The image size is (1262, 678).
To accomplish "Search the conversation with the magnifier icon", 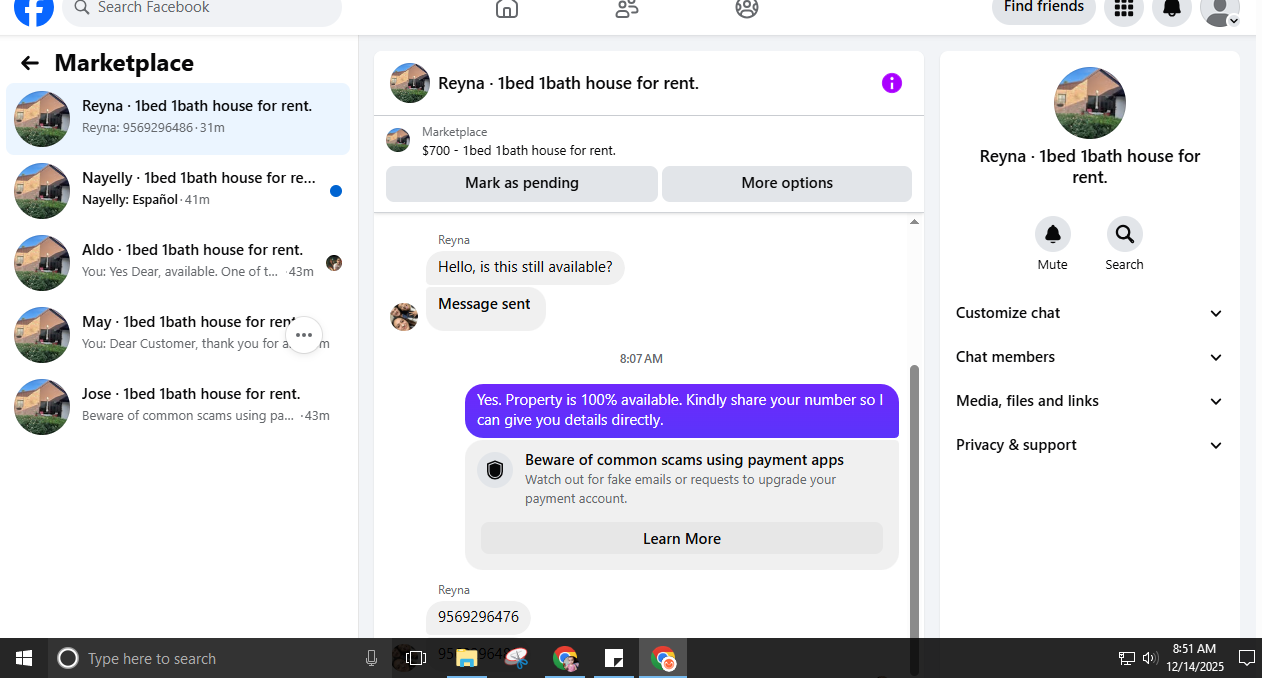I will tap(1124, 234).
